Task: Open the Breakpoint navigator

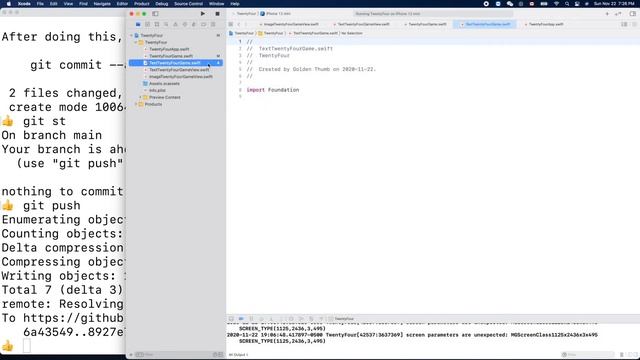Action: 203,24
